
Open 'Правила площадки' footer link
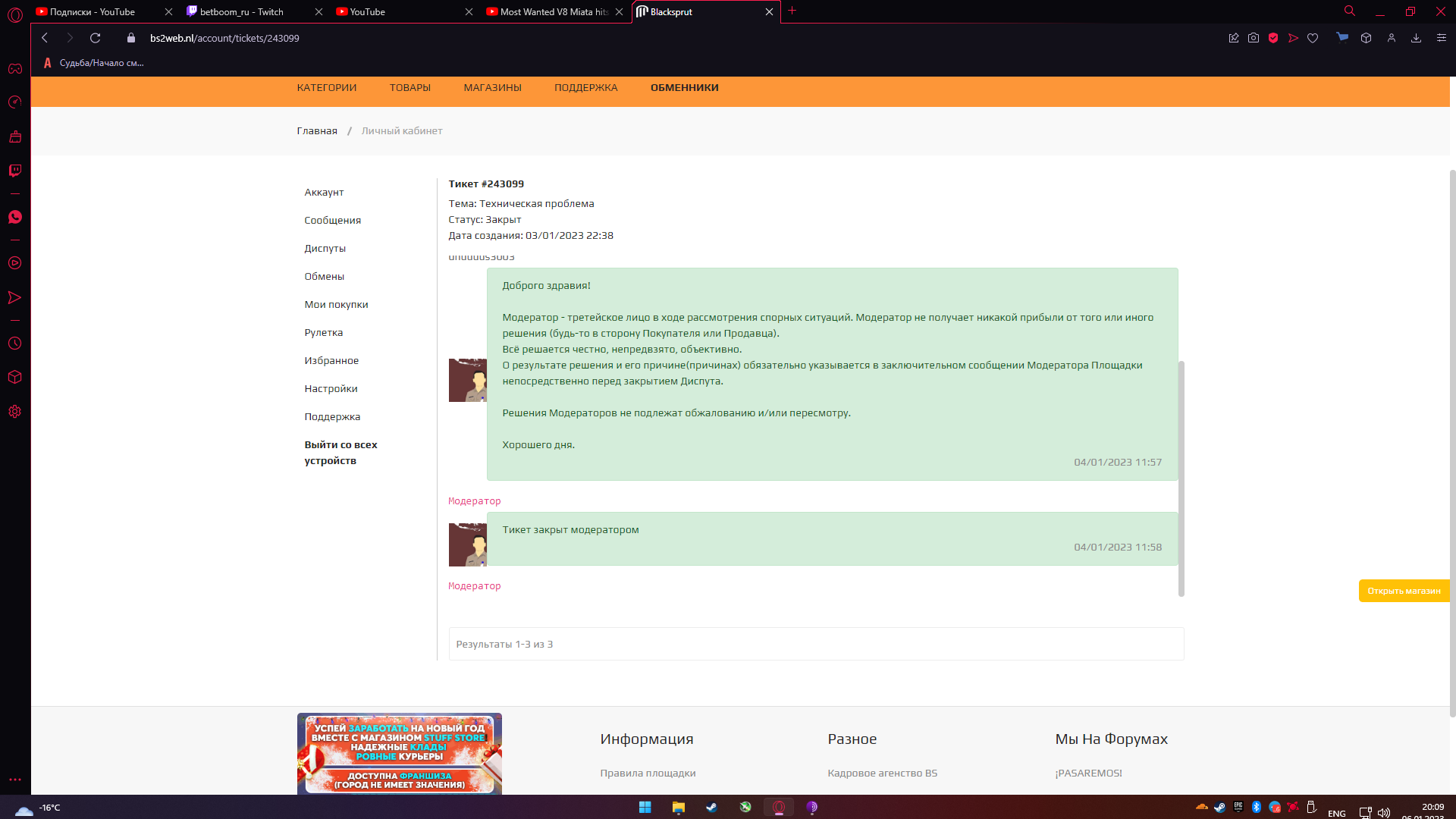coord(648,773)
